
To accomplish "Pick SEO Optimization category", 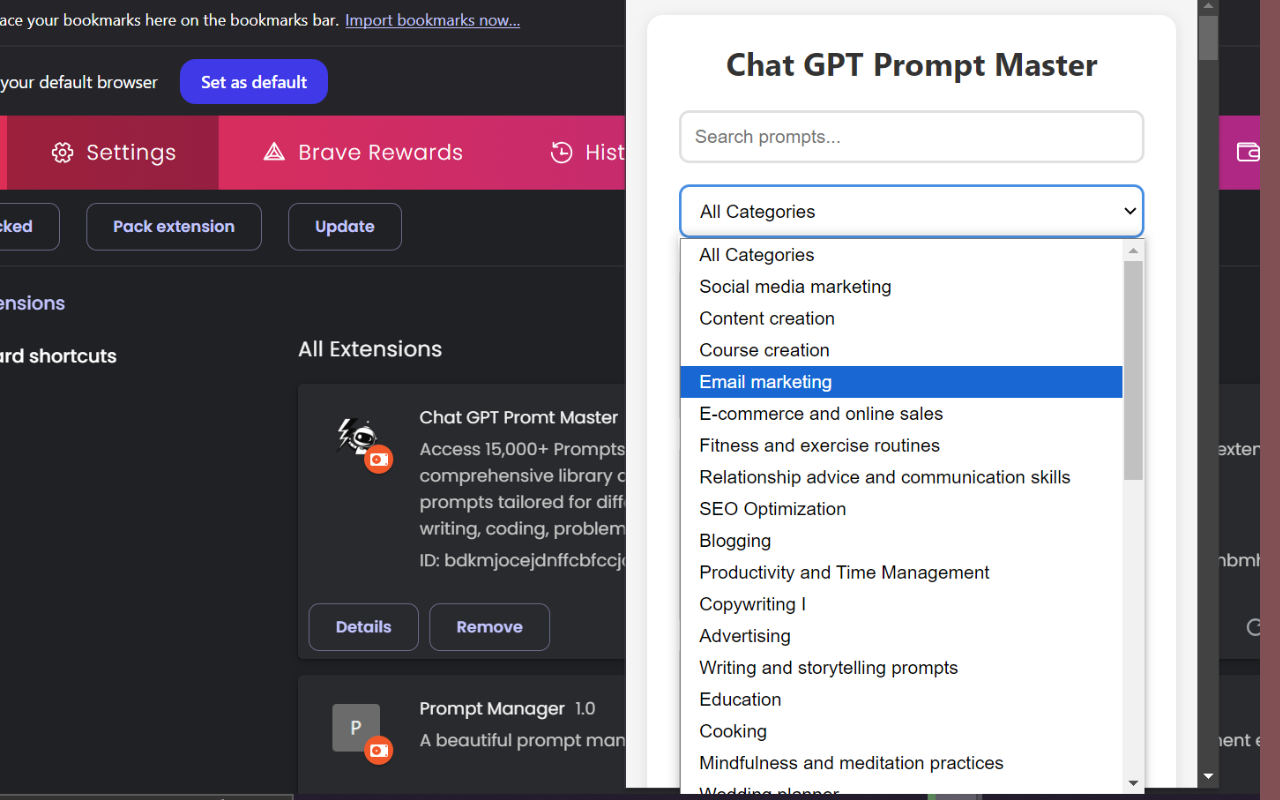I will (901, 509).
